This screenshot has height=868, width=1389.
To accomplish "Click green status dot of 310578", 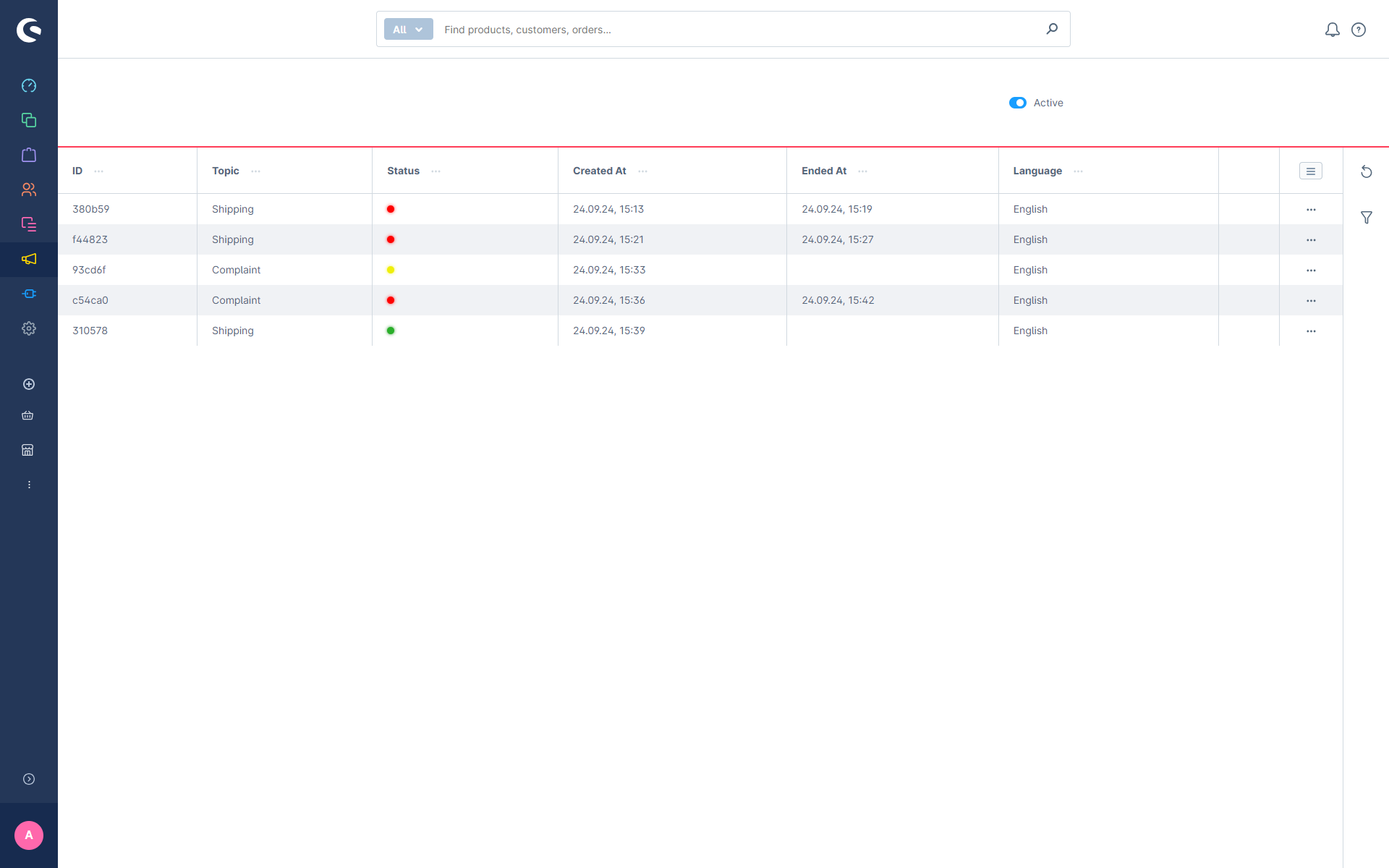I will 391,331.
